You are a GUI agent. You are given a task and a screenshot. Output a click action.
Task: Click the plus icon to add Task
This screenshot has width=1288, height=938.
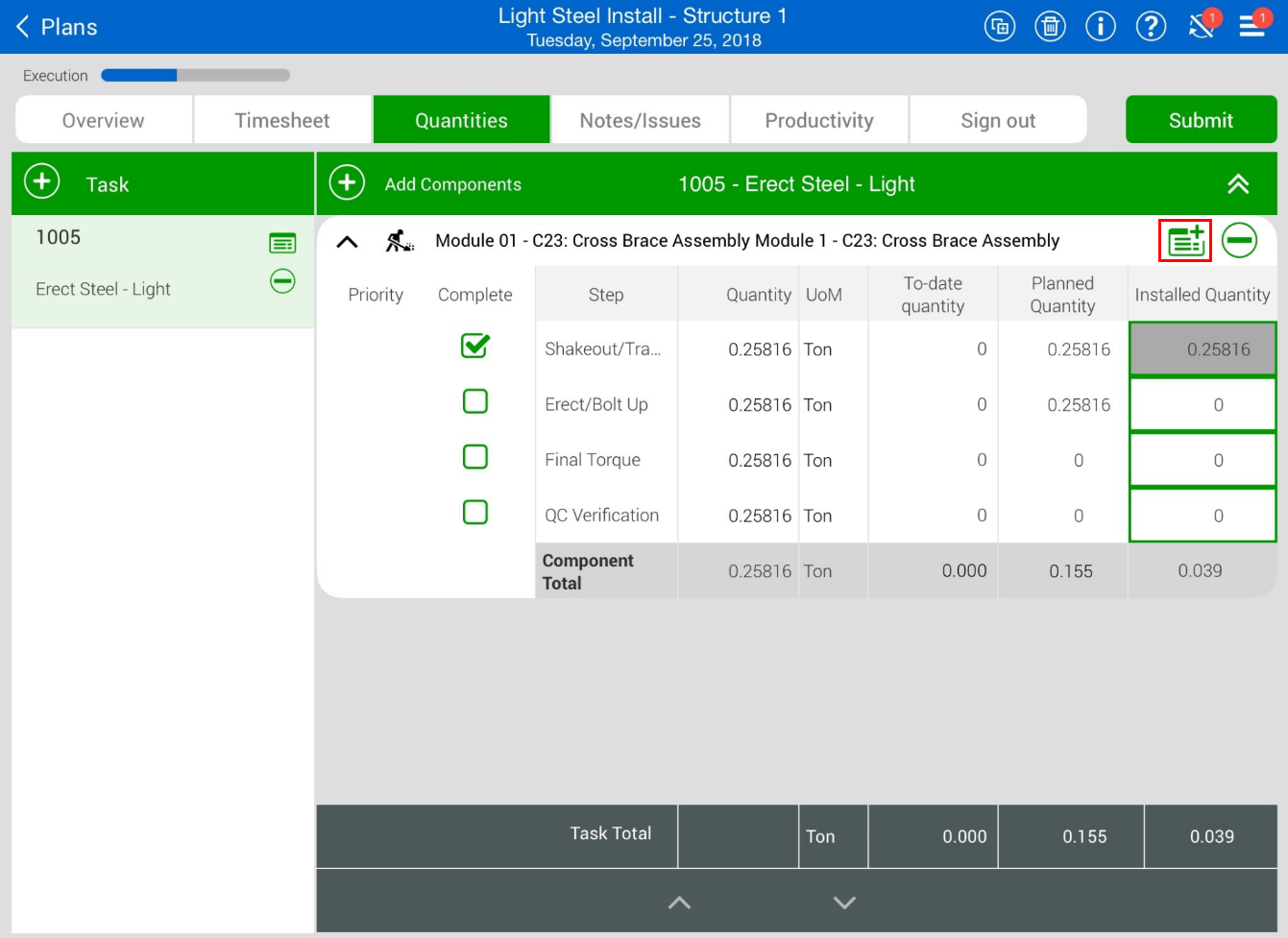tap(42, 182)
